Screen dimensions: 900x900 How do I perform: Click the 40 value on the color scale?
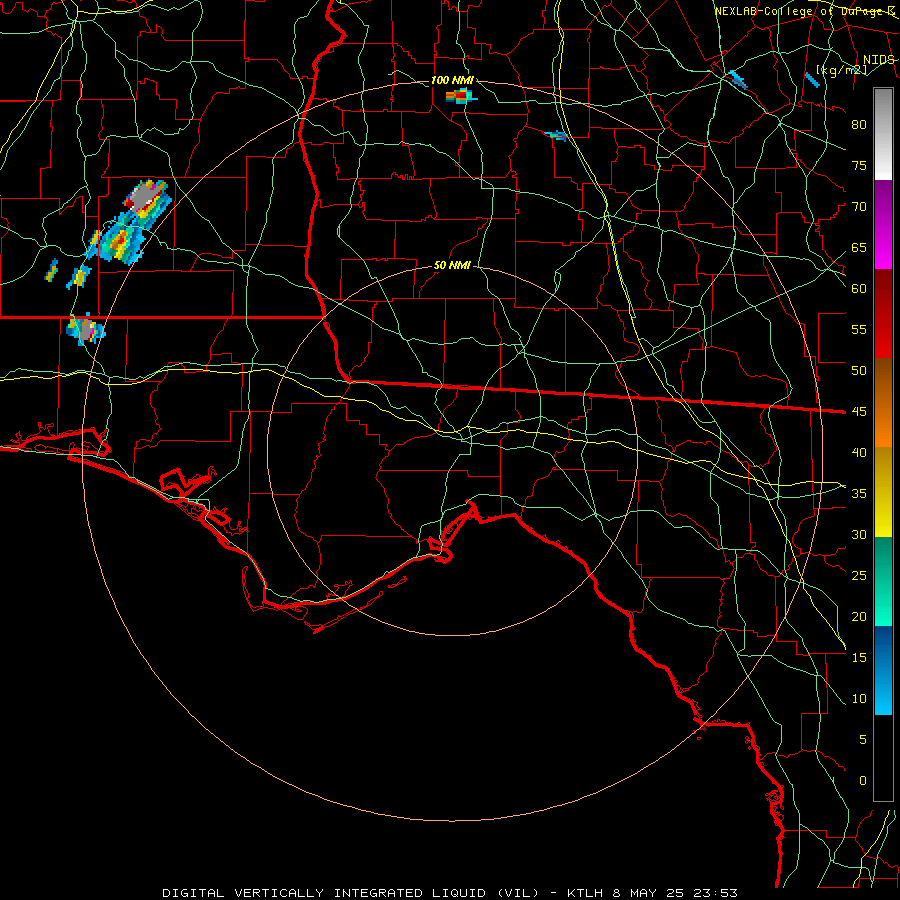point(859,453)
